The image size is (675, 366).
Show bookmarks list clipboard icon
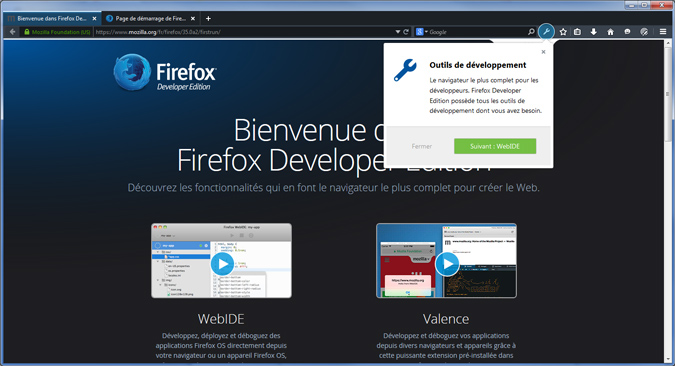[x=578, y=32]
